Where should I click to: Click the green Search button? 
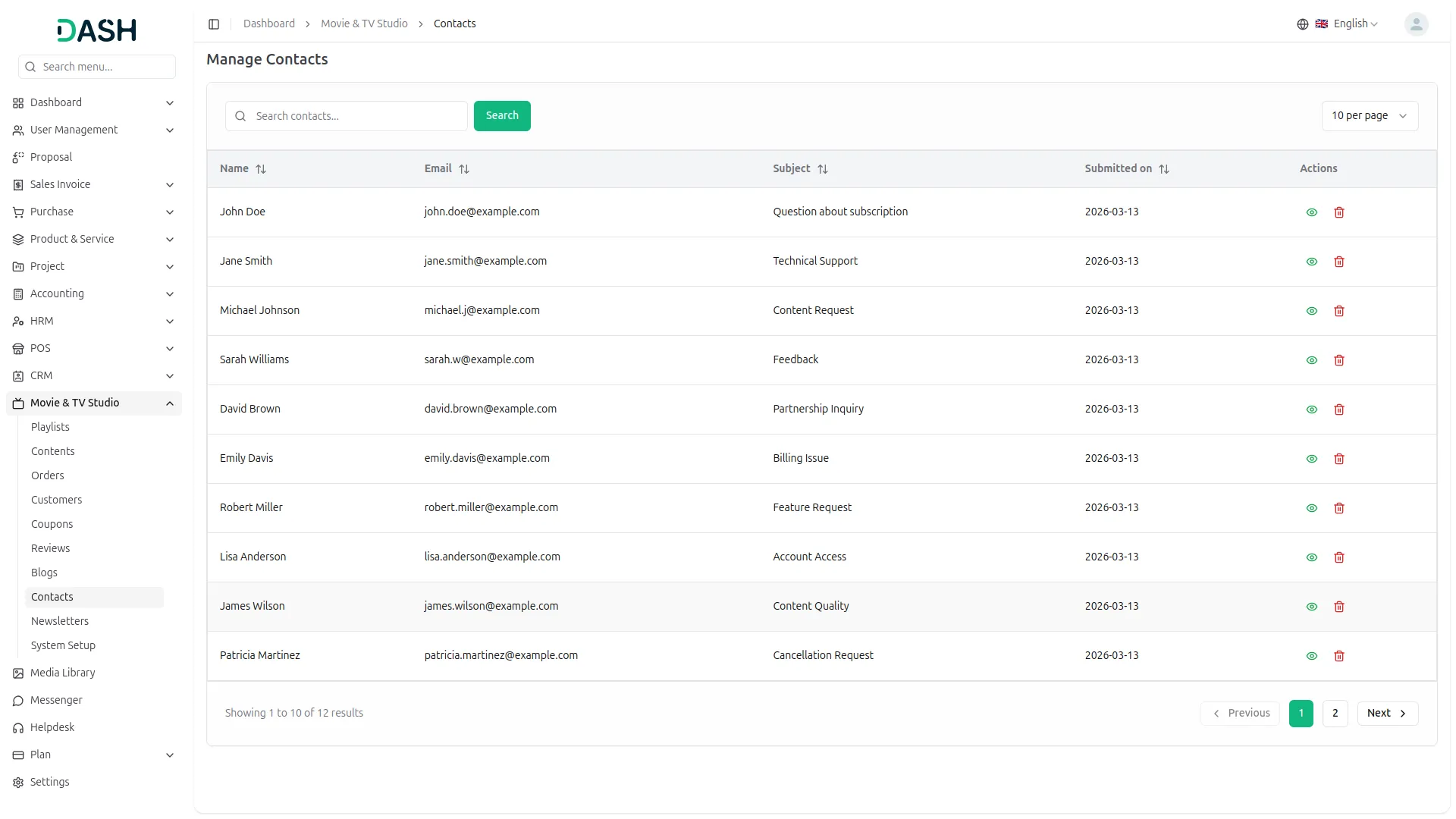(x=501, y=116)
